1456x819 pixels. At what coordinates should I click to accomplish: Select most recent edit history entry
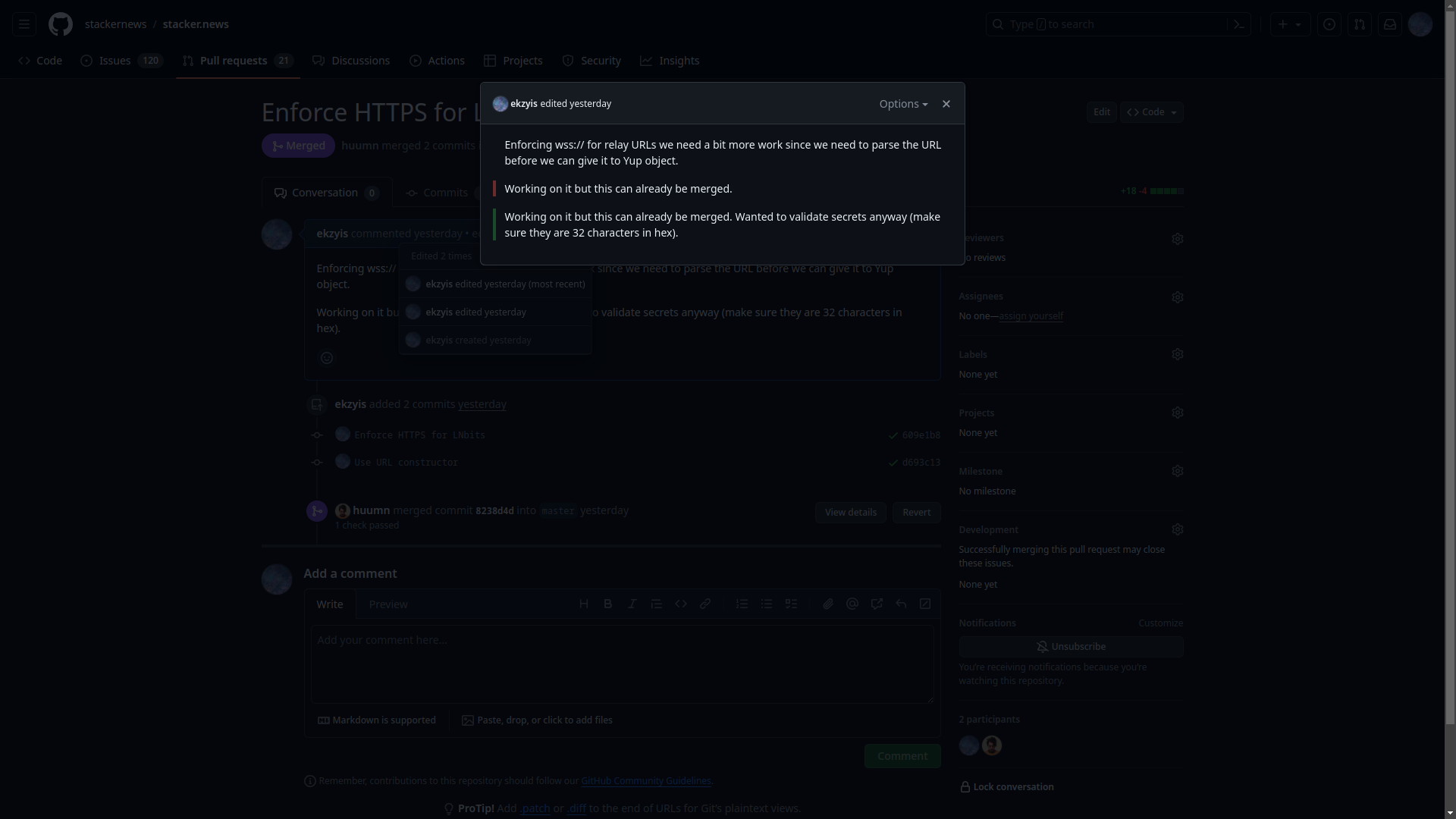click(504, 284)
